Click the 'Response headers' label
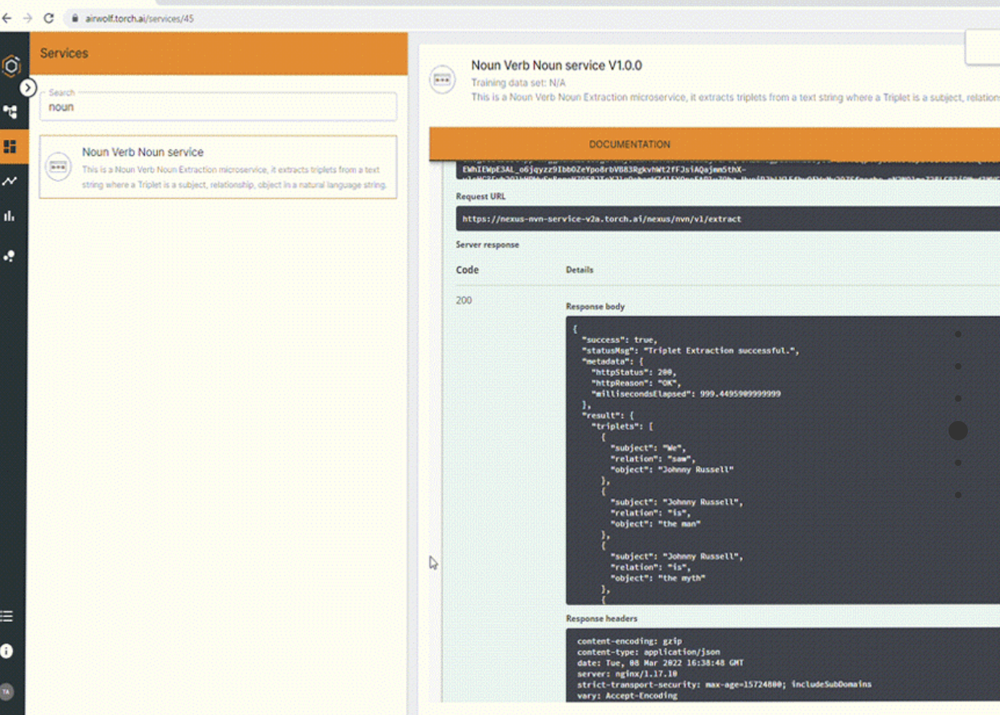 [601, 619]
